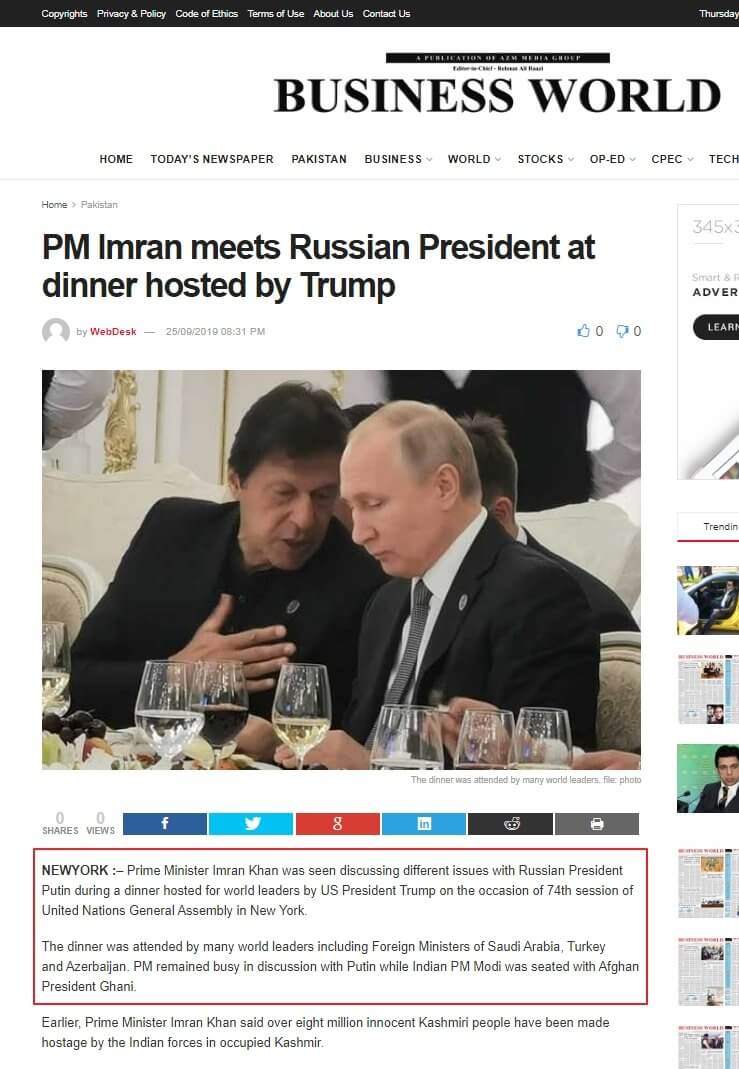739x1069 pixels.
Task: Like the article with thumbs-up icon
Action: 590,331
